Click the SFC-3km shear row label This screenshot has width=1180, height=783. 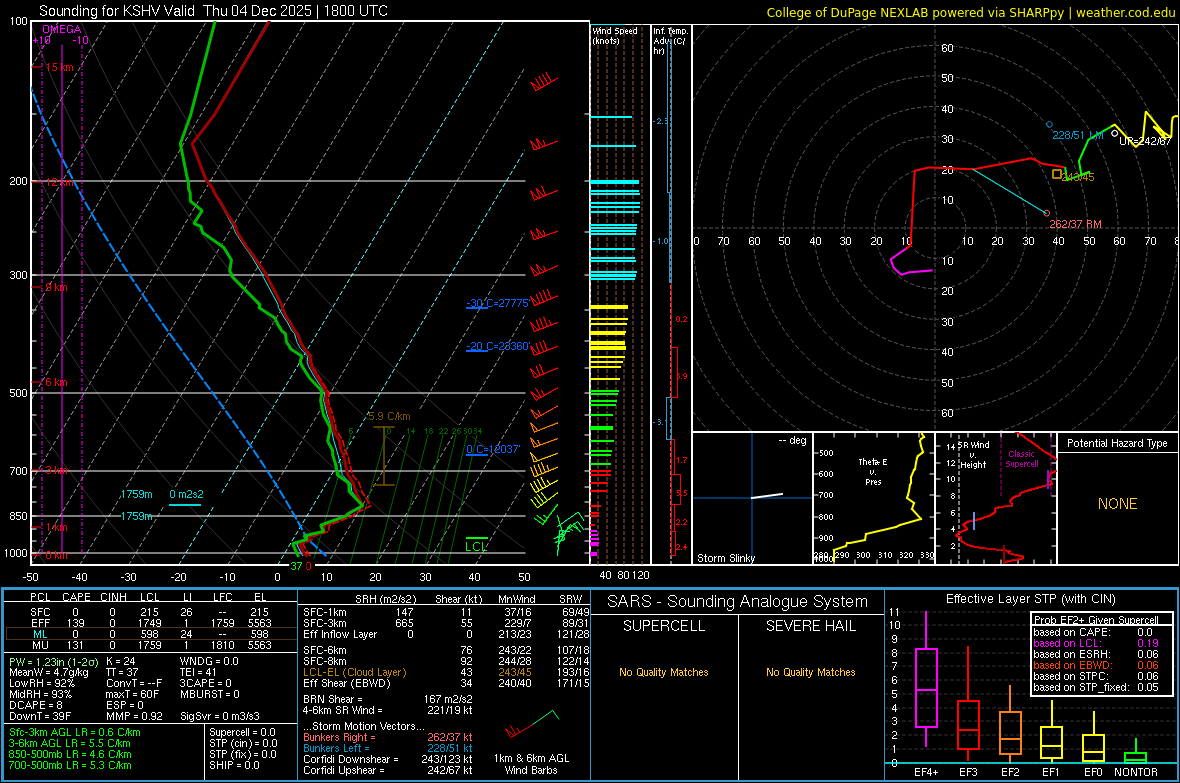(325, 623)
